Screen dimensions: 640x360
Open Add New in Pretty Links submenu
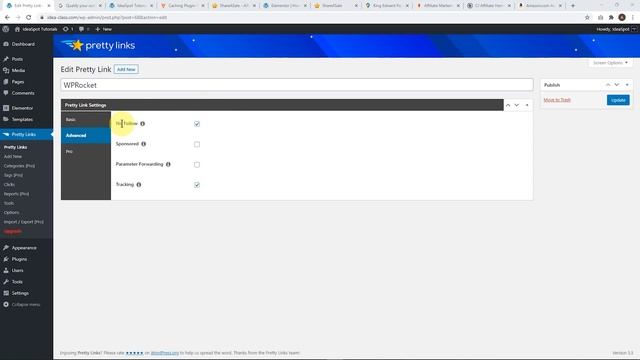coord(13,156)
